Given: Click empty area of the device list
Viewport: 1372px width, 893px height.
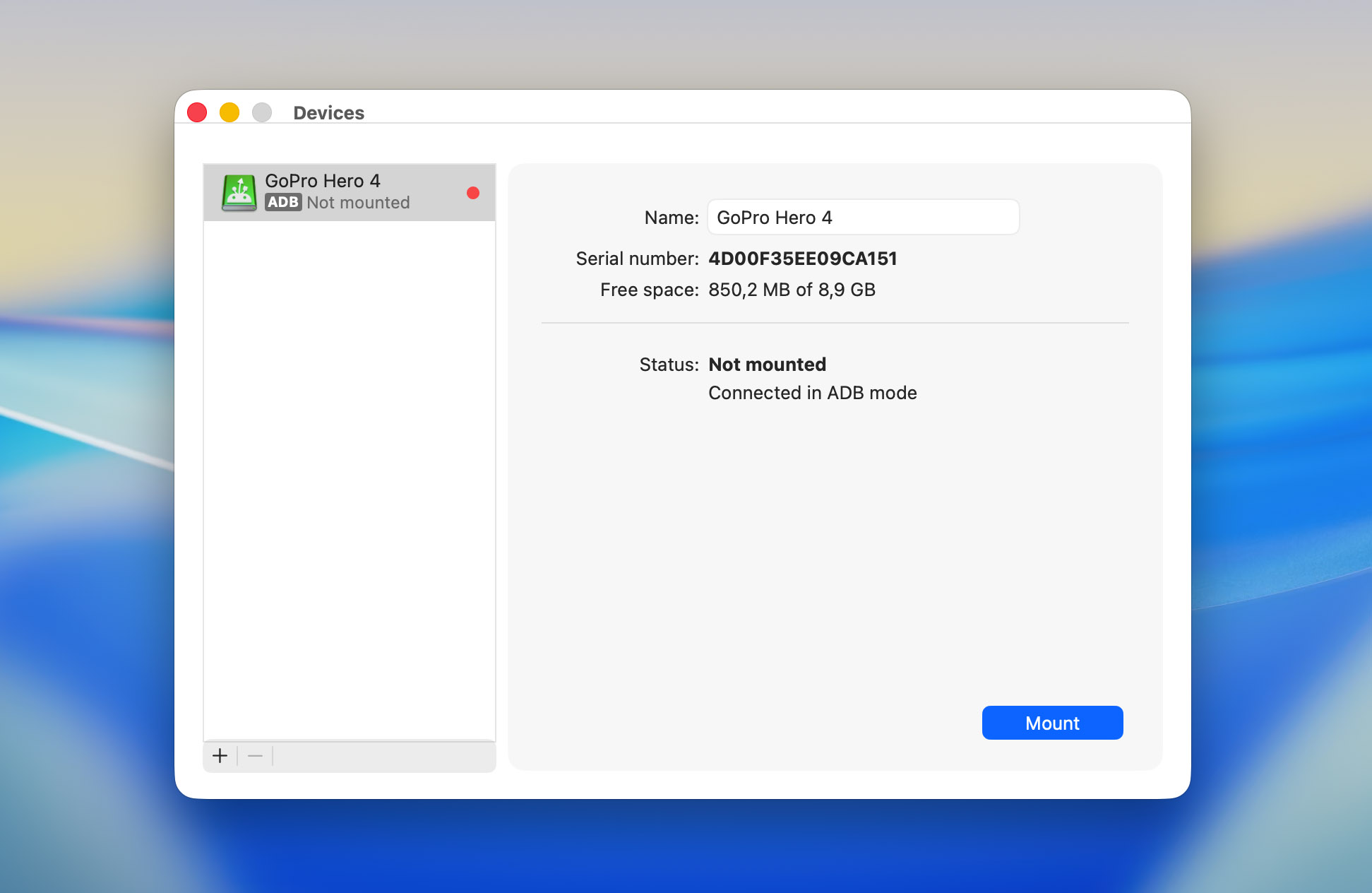Looking at the screenshot, I should click(x=350, y=480).
